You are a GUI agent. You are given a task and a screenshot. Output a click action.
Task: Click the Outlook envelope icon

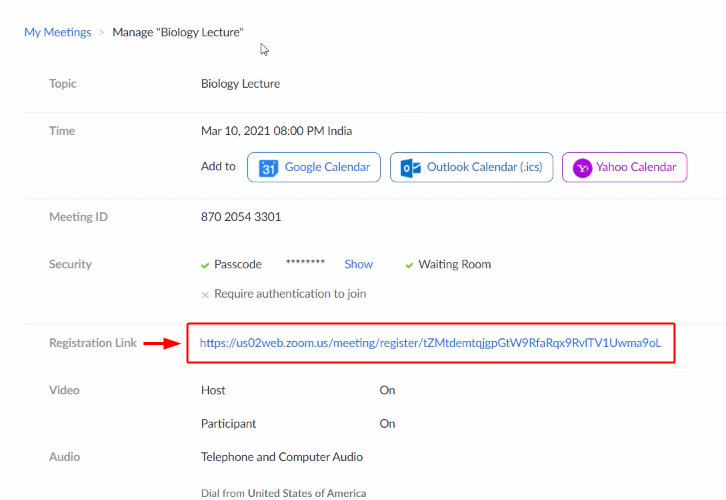411,168
